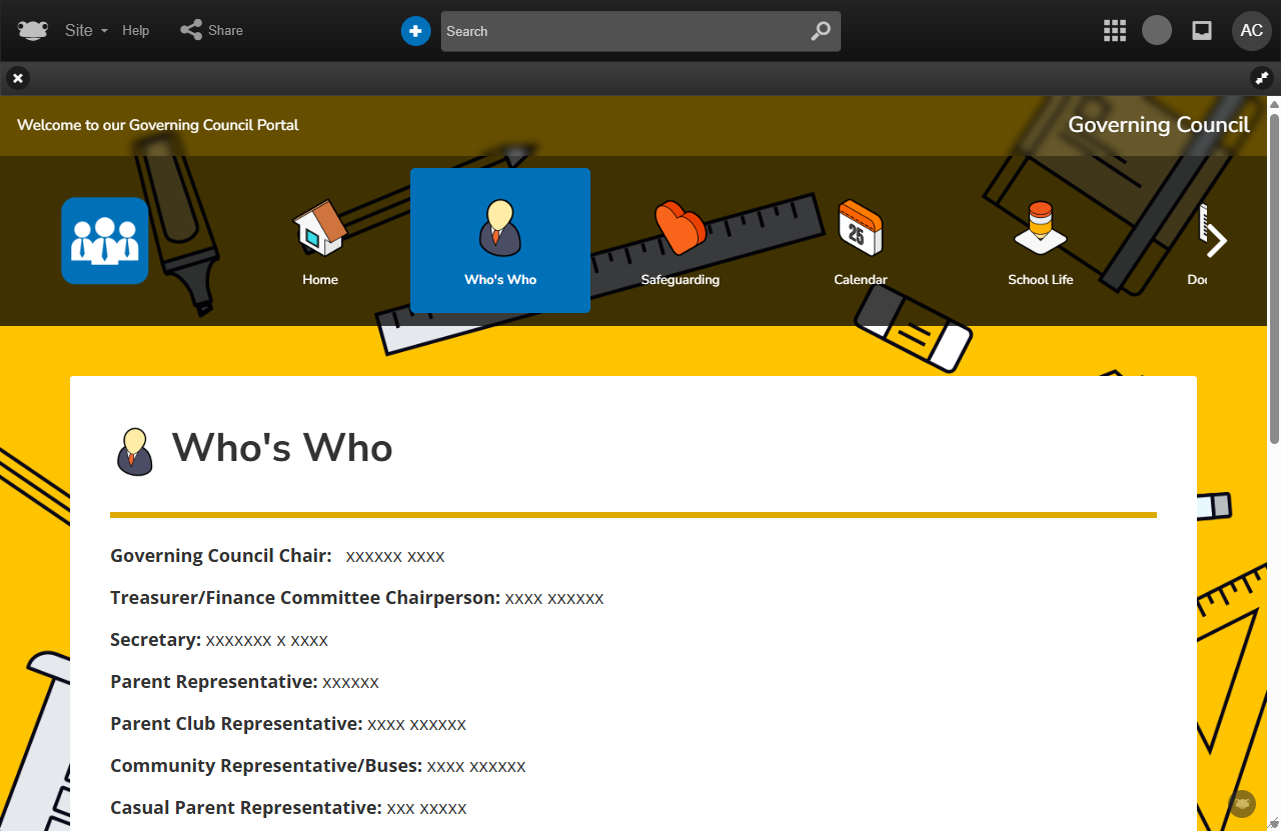Open the notifications inbox icon
This screenshot has width=1281, height=831.
1202,31
